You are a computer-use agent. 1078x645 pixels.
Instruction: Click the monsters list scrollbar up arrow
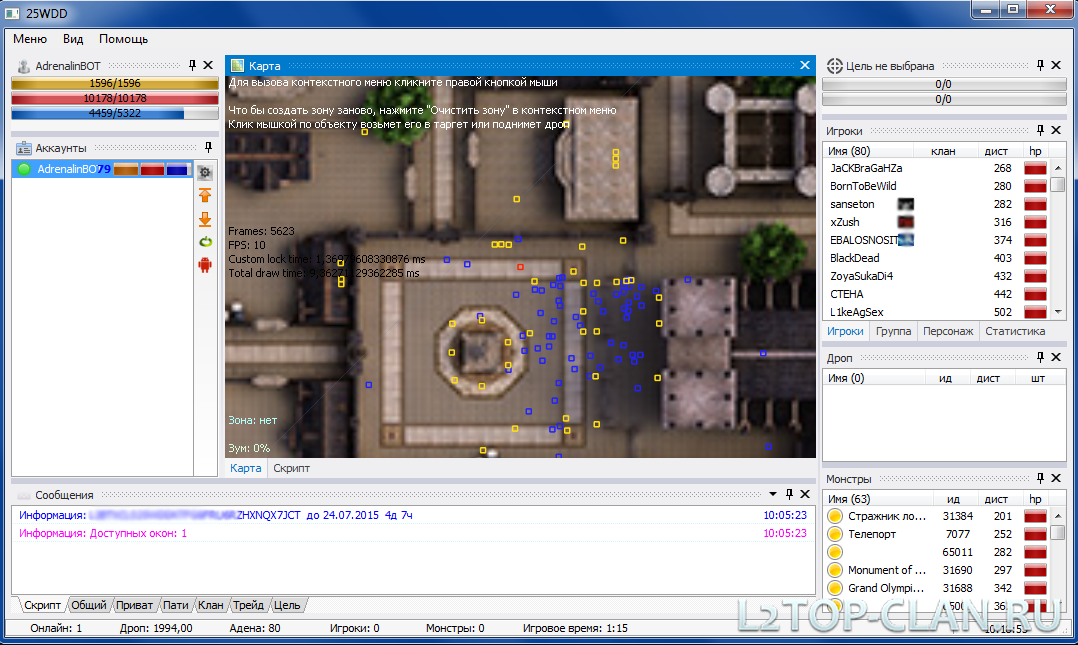1058,516
